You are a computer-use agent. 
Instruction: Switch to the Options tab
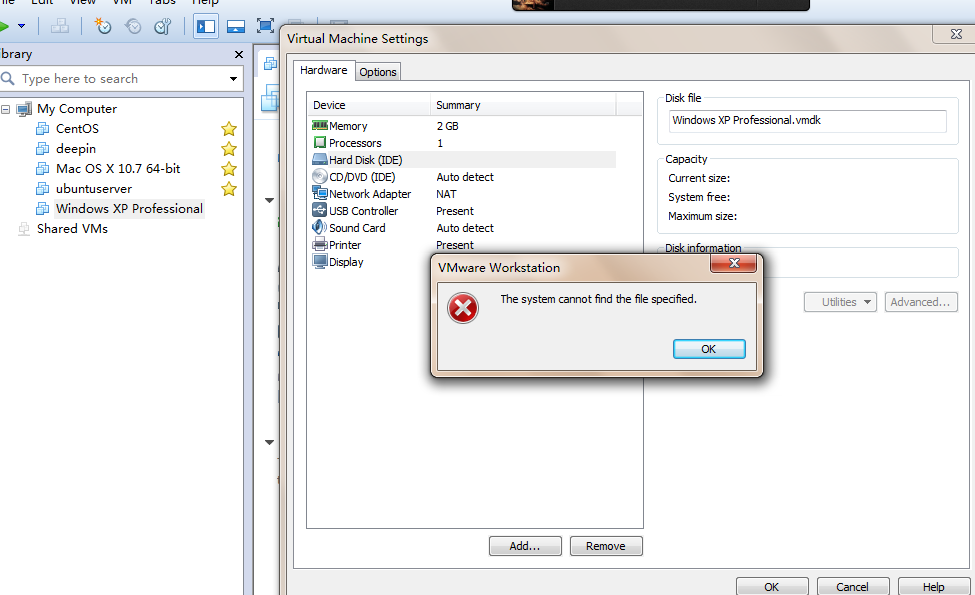point(377,72)
